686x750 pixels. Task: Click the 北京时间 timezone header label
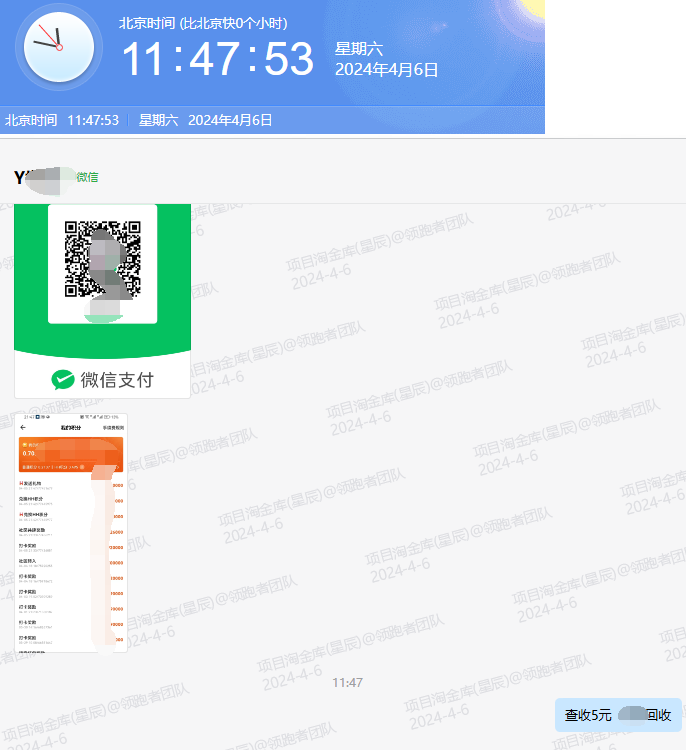click(x=203, y=23)
